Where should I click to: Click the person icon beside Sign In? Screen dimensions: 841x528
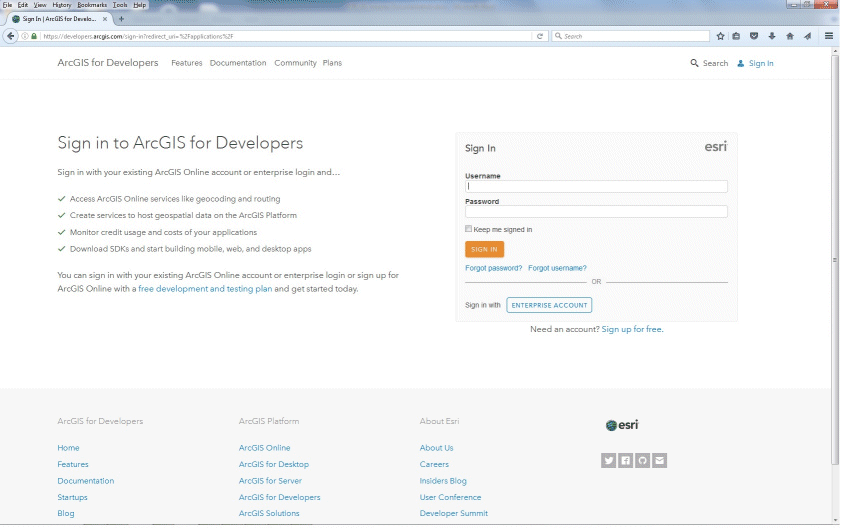coord(741,63)
